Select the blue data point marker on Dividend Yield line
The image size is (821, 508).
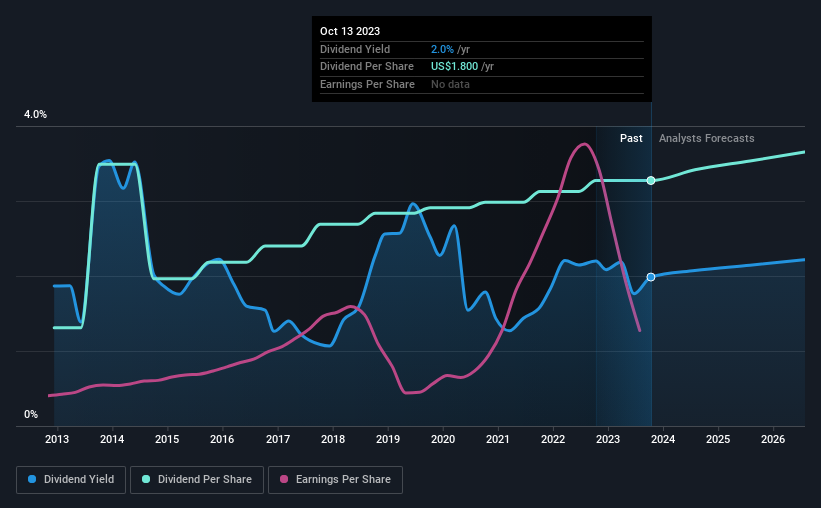coord(651,277)
